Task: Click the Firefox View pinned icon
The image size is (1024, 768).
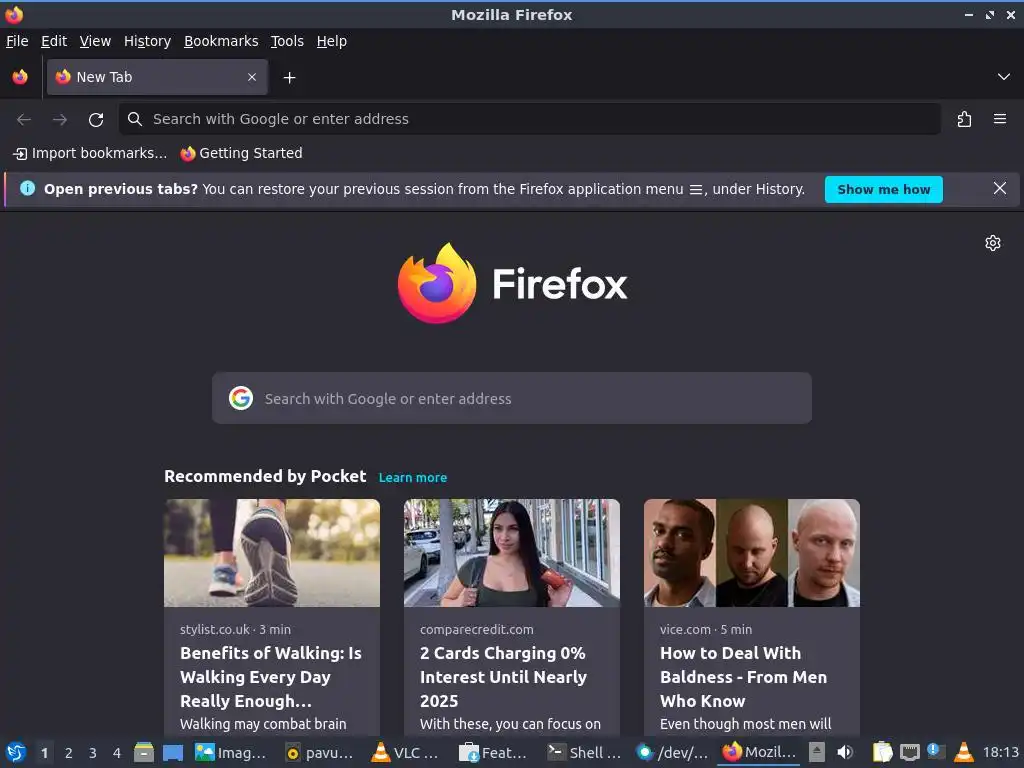Action: [x=20, y=77]
